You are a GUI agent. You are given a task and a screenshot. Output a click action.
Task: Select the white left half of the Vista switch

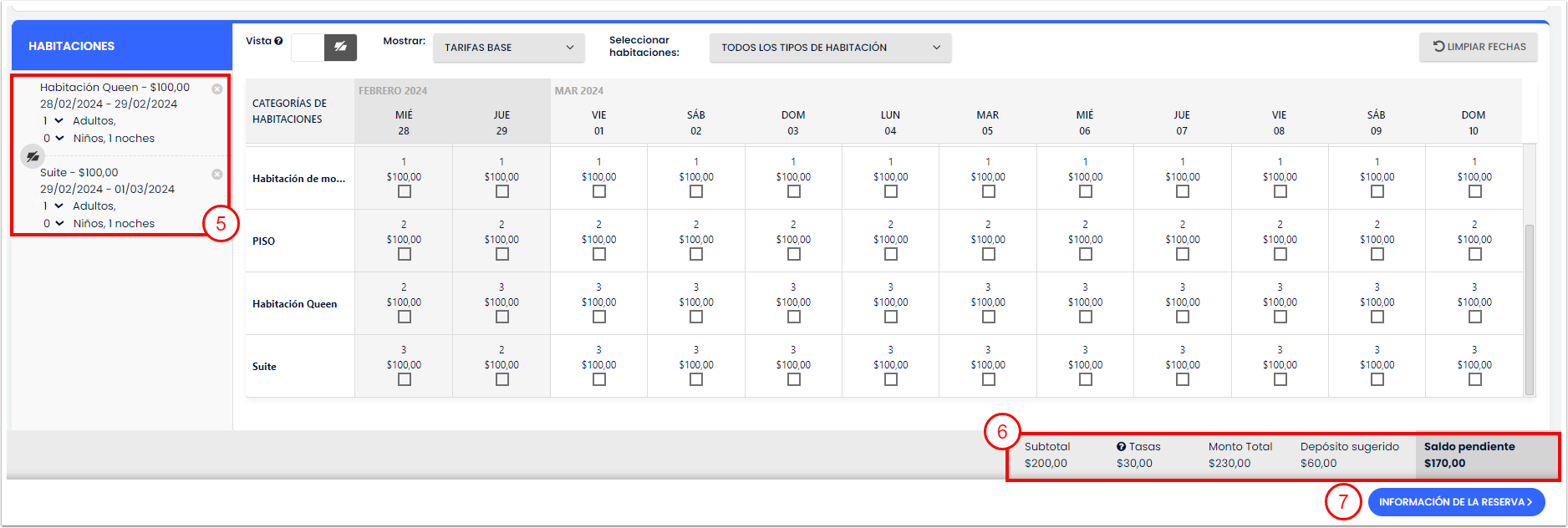[x=308, y=48]
